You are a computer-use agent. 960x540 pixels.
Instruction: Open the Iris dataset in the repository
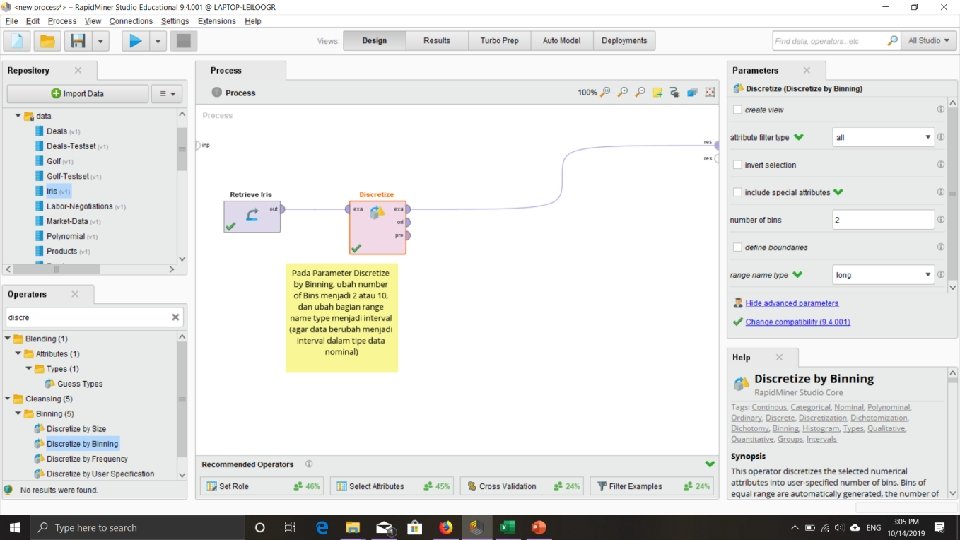[53, 191]
